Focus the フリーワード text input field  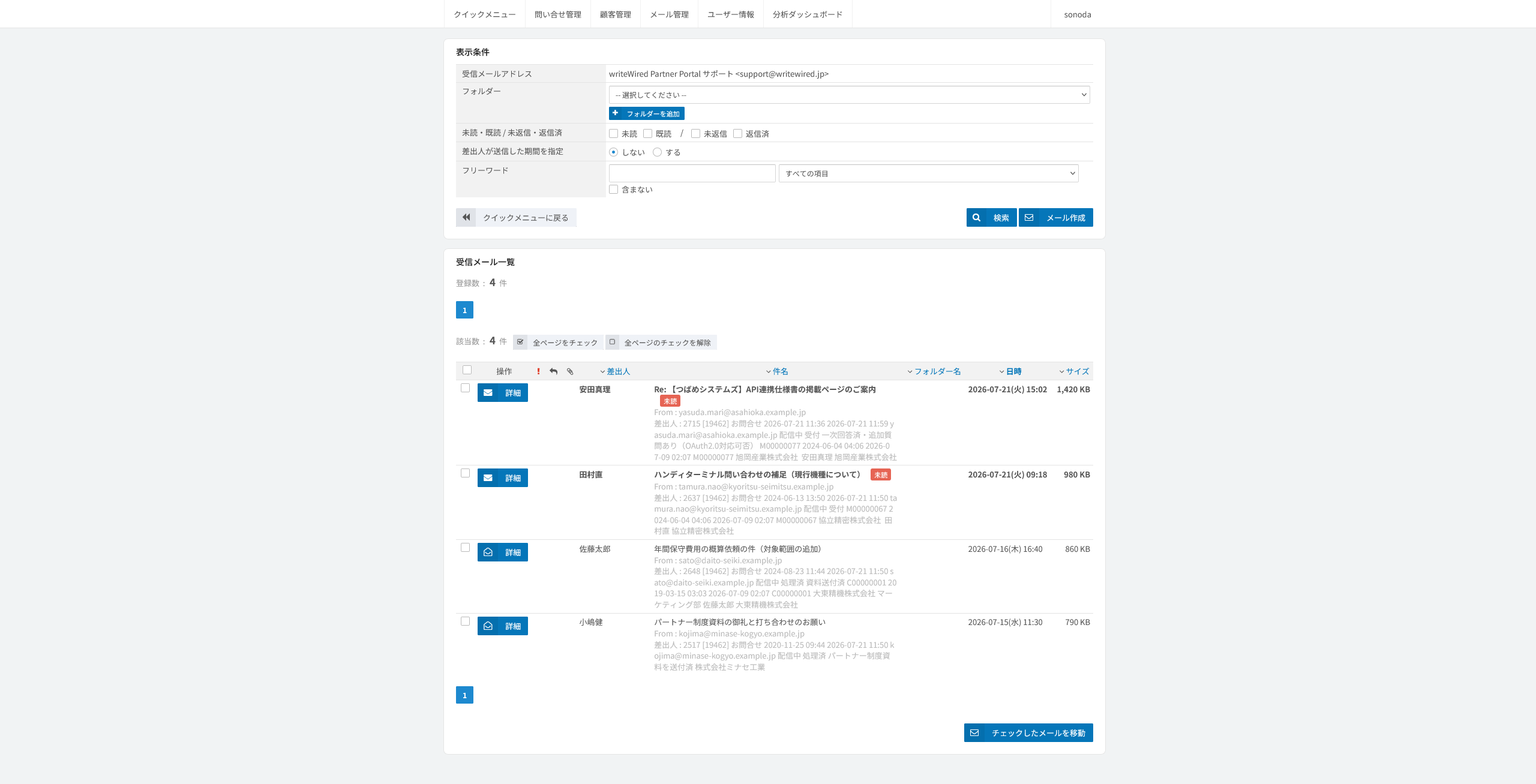click(692, 173)
